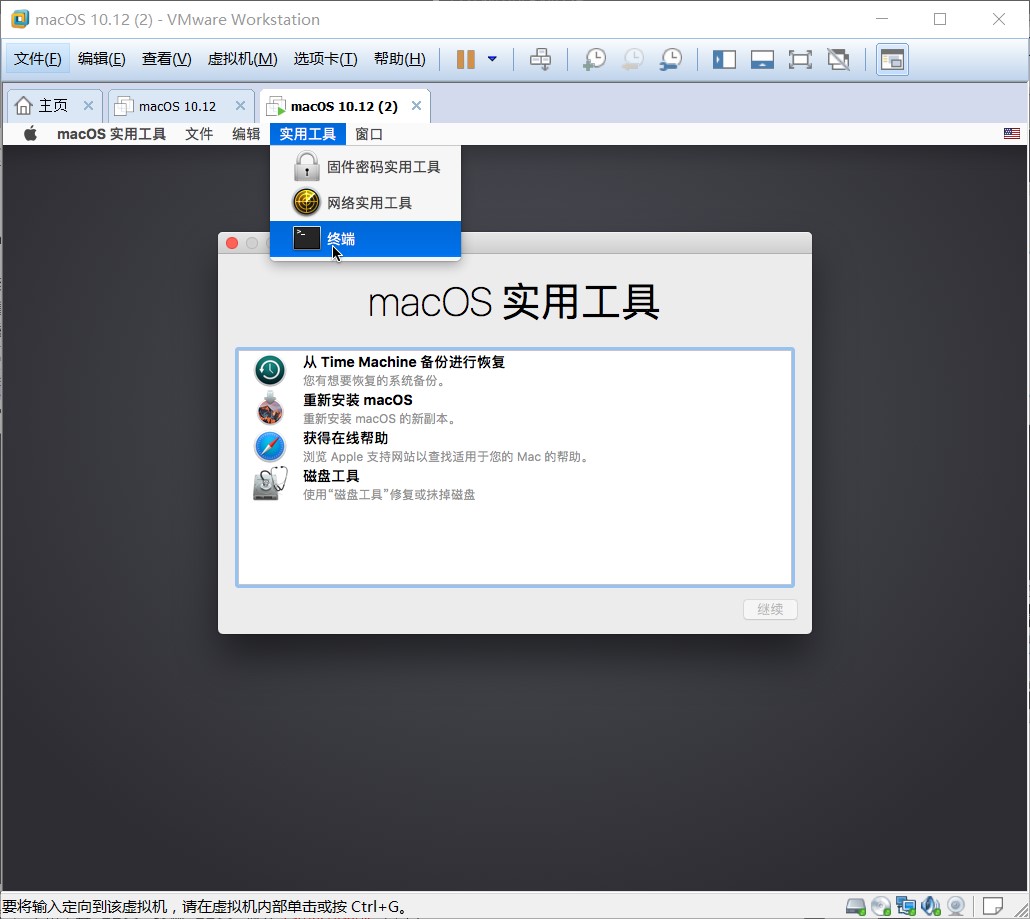The image size is (1030, 919).
Task: Revert to previous snapshot icon
Action: (633, 59)
